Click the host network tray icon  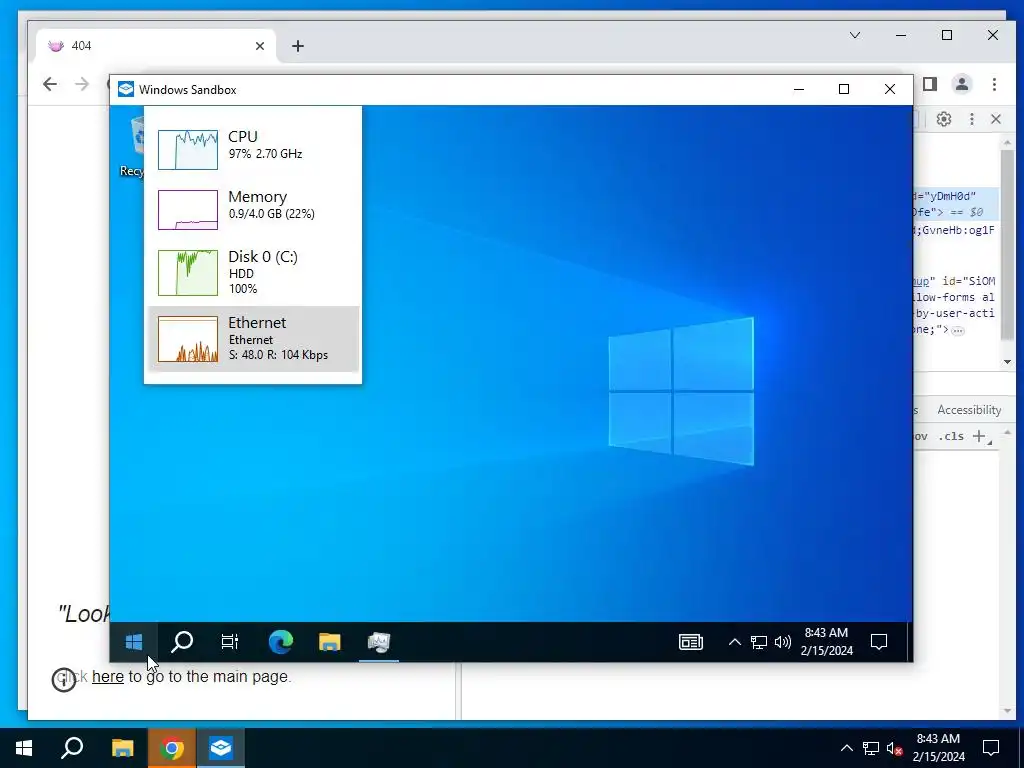click(871, 748)
